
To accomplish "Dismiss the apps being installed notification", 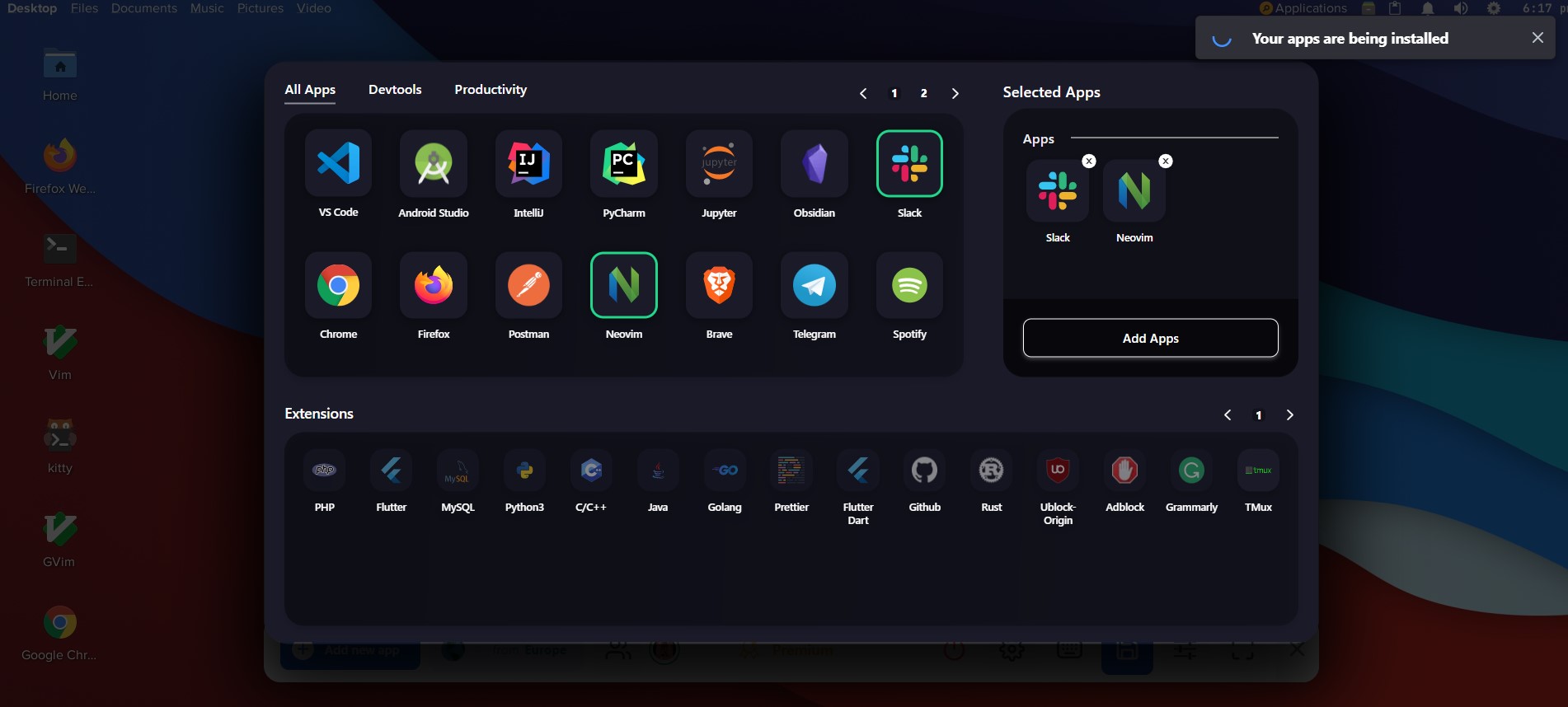I will click(x=1537, y=38).
